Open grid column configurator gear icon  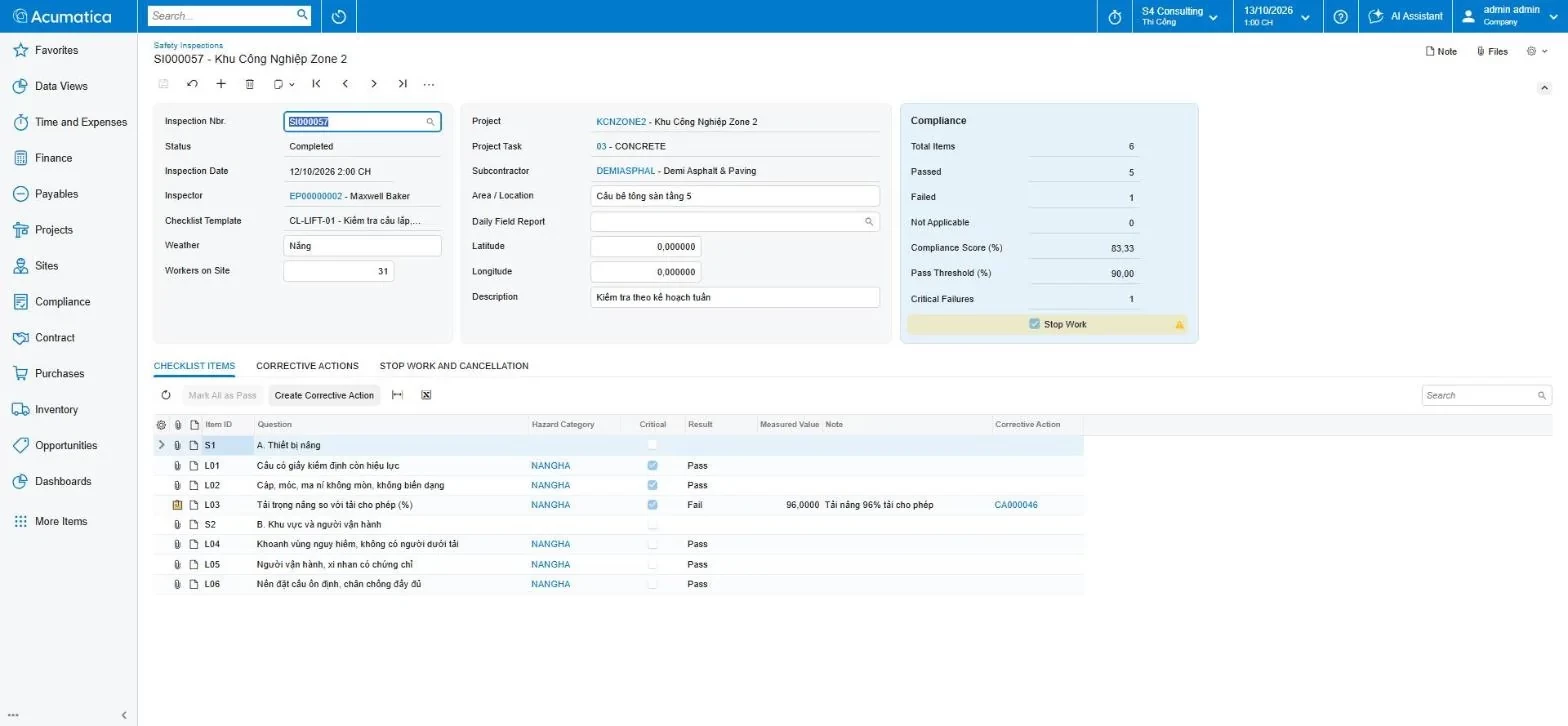[x=161, y=425]
